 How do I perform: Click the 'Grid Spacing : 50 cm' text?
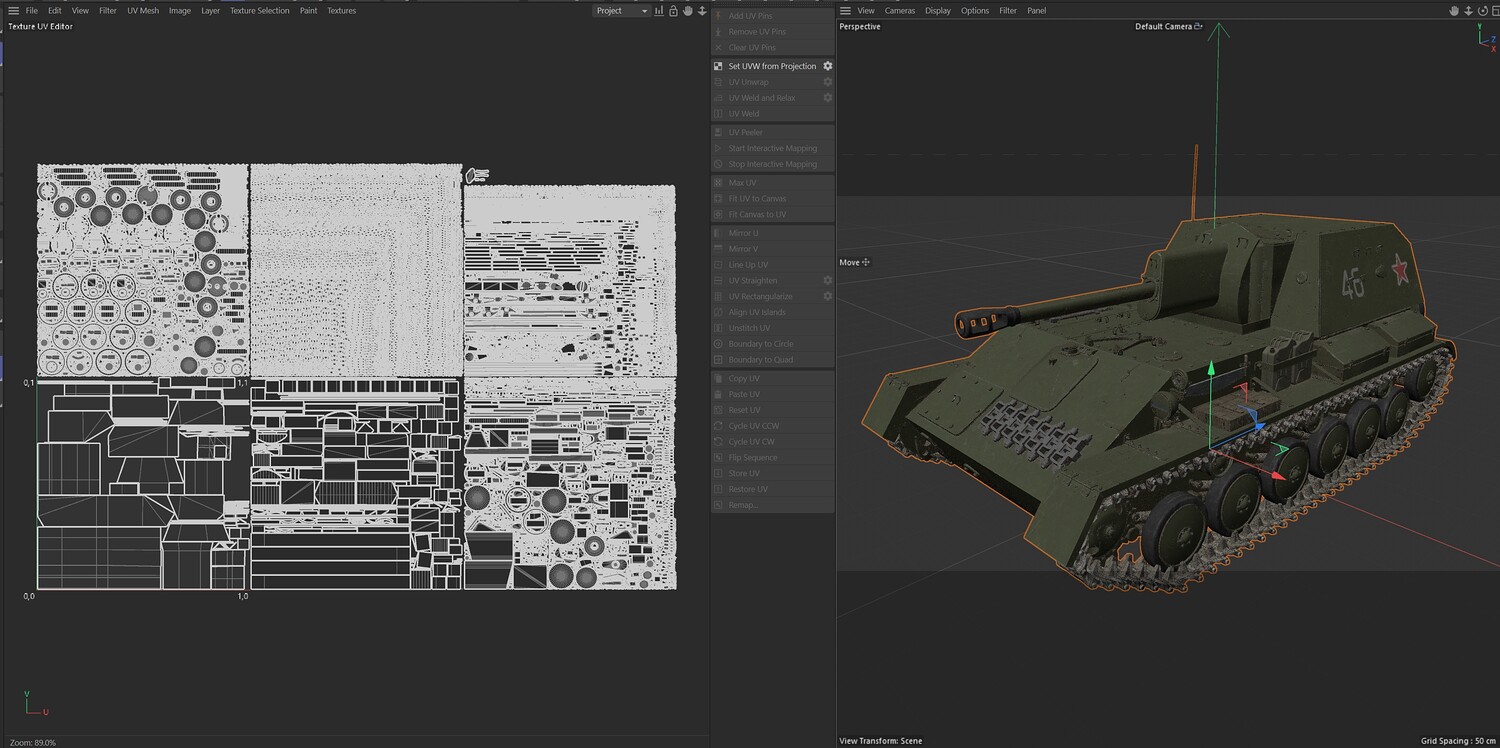point(1458,742)
